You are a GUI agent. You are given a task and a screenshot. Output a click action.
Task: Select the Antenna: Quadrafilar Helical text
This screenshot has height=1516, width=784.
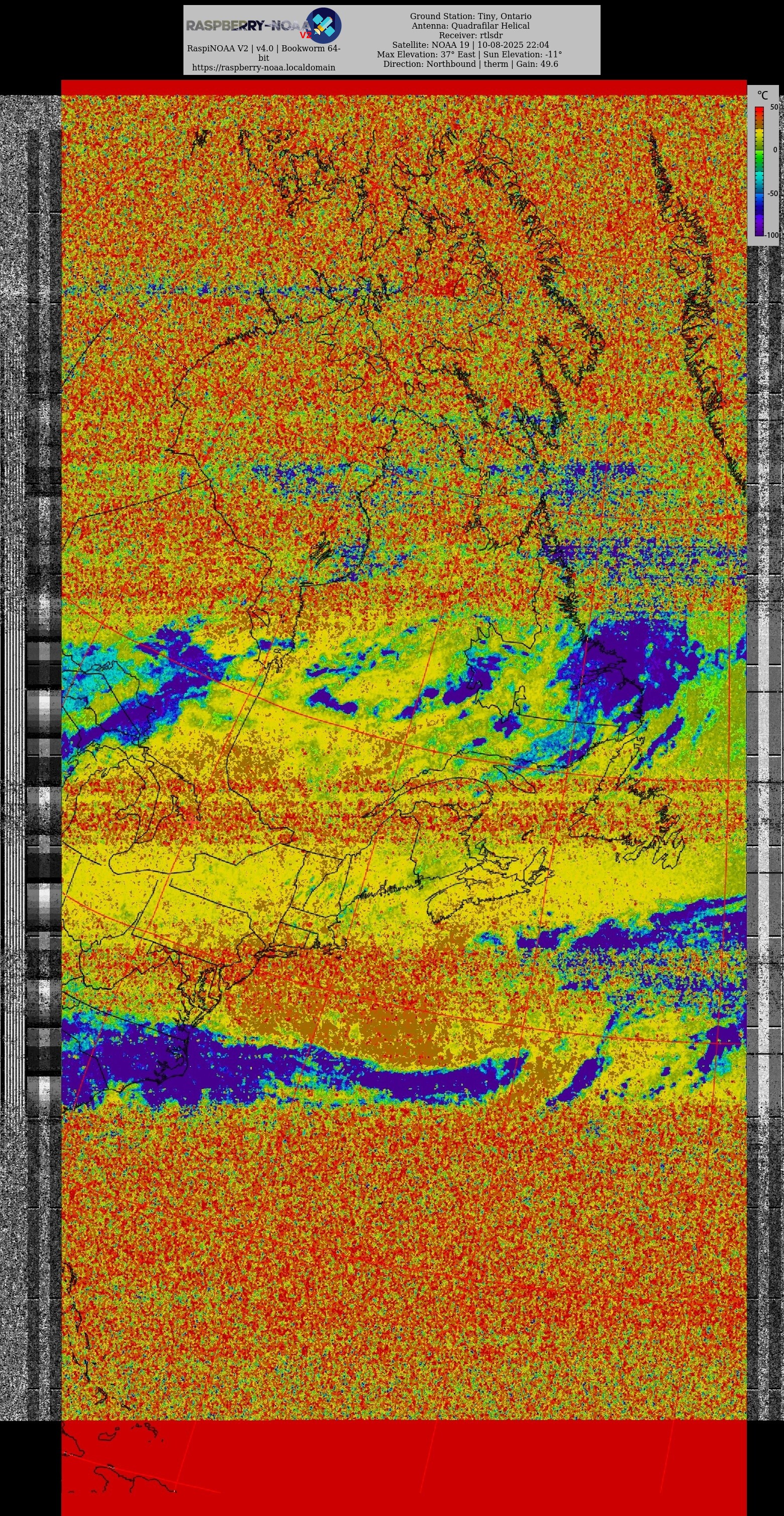coord(470,26)
